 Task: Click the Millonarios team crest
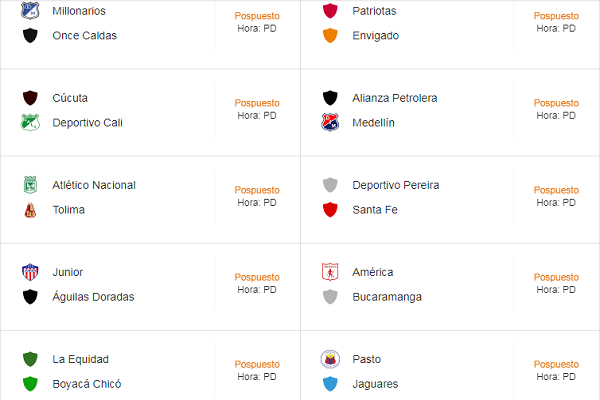(x=30, y=11)
